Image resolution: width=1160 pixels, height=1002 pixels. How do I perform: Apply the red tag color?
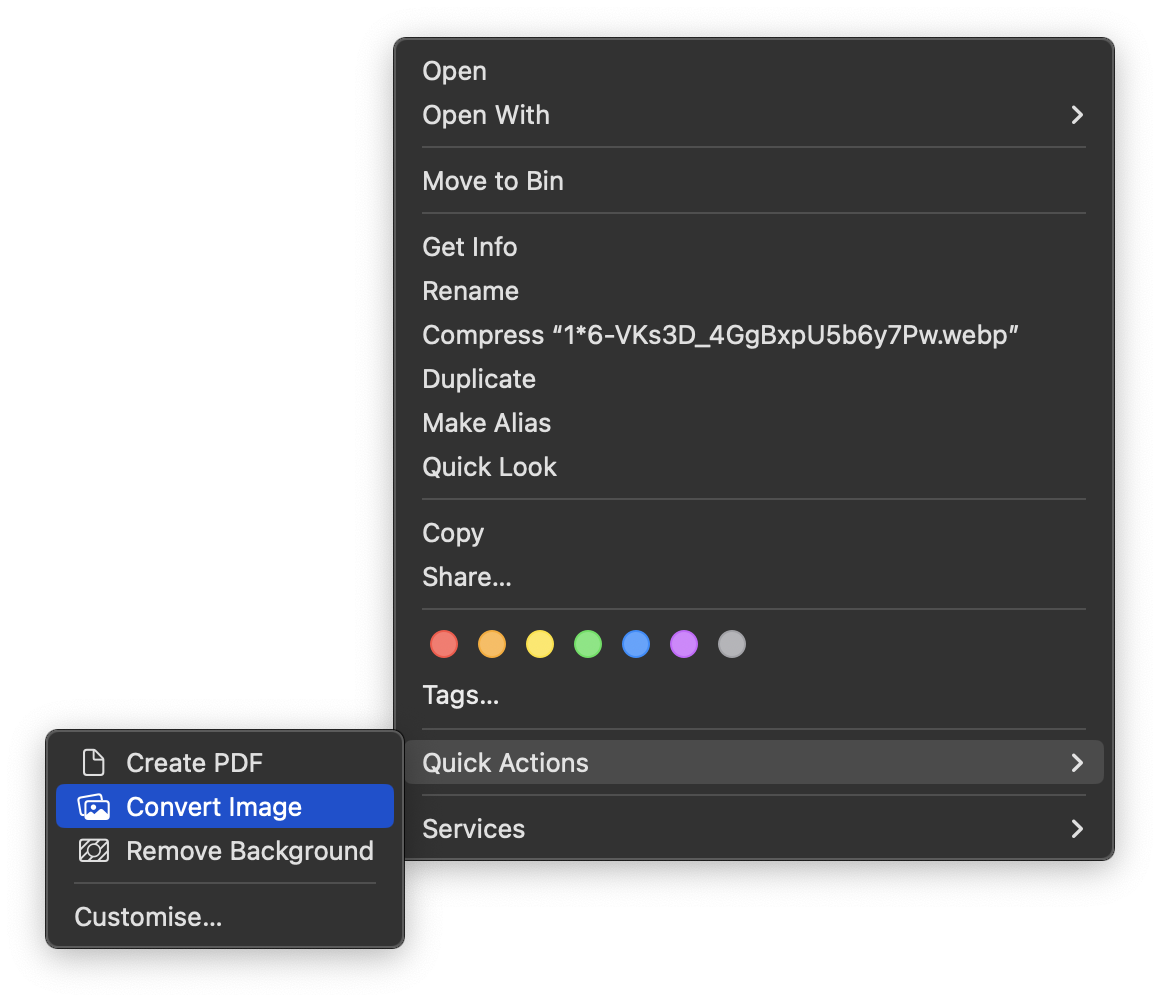point(444,644)
